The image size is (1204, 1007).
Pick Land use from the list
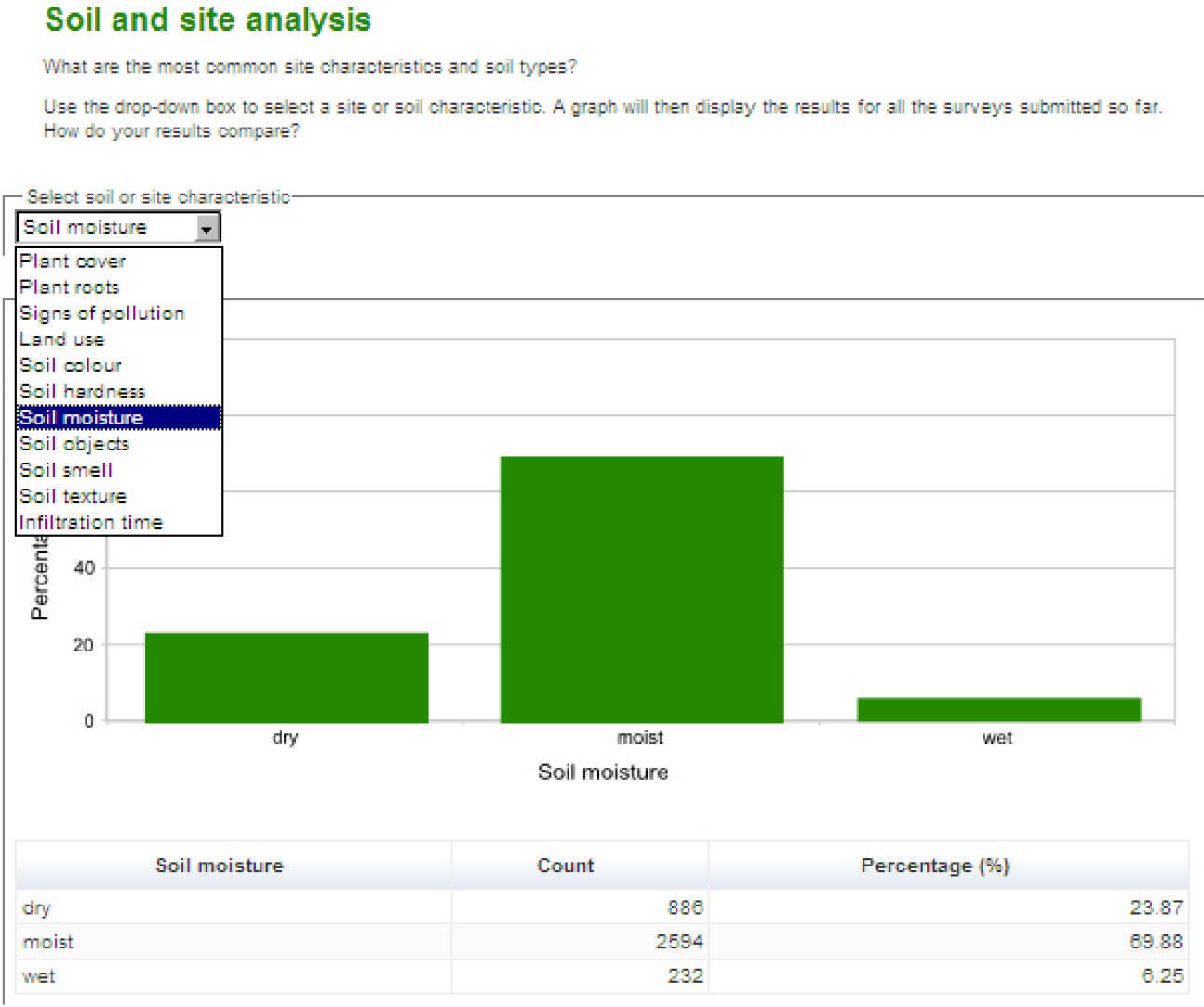[62, 340]
